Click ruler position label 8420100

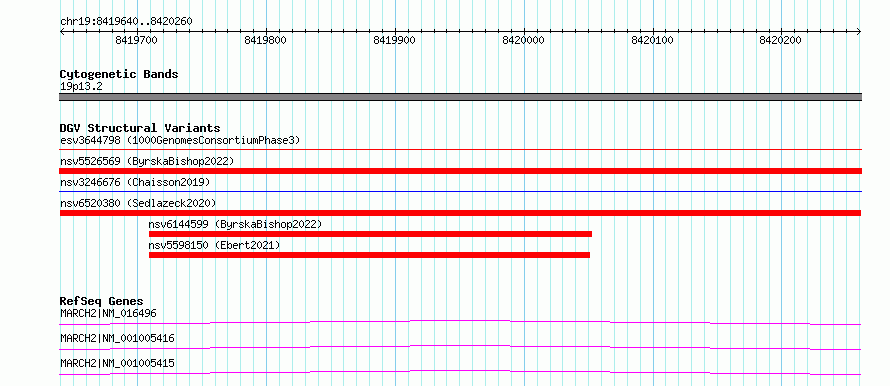(x=652, y=40)
